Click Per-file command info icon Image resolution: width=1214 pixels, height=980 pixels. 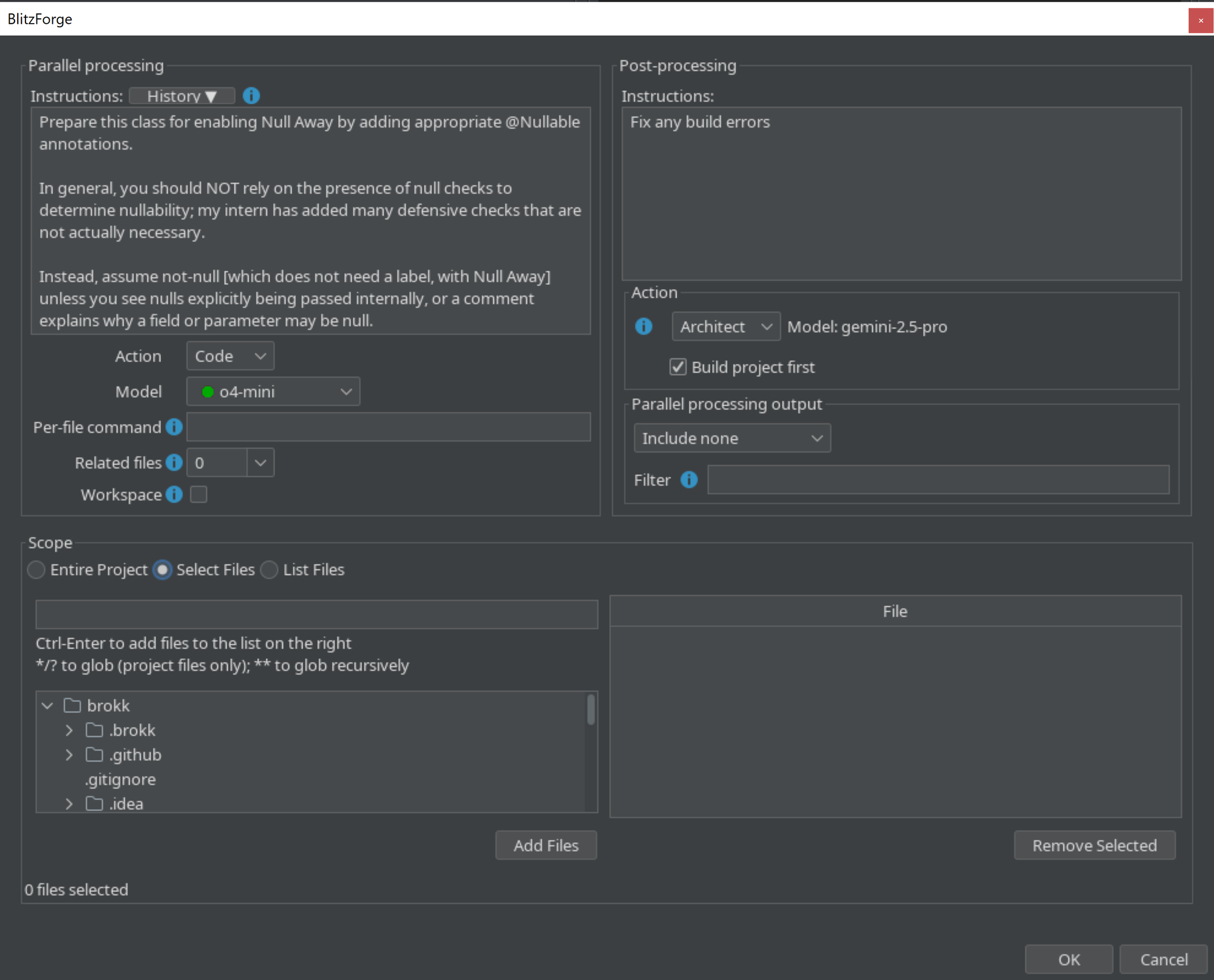tap(174, 427)
